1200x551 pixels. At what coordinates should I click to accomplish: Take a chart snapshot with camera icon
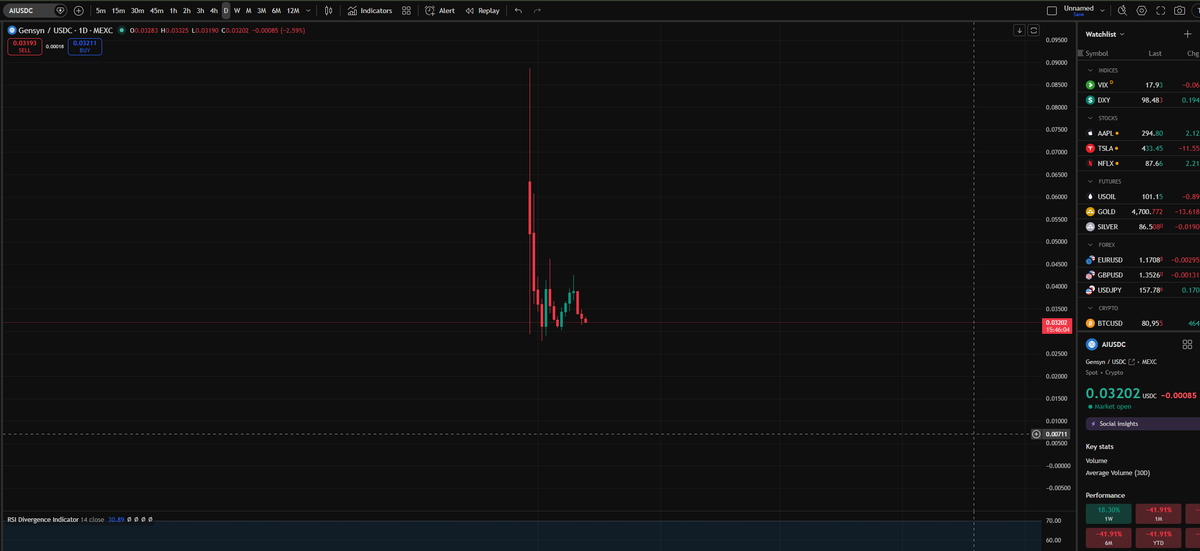pyautogui.click(x=1179, y=10)
